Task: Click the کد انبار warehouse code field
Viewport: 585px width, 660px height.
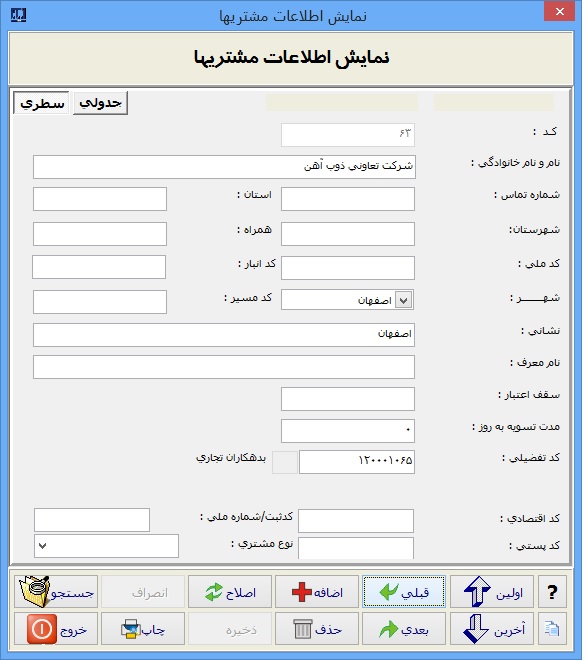Action: click(99, 267)
